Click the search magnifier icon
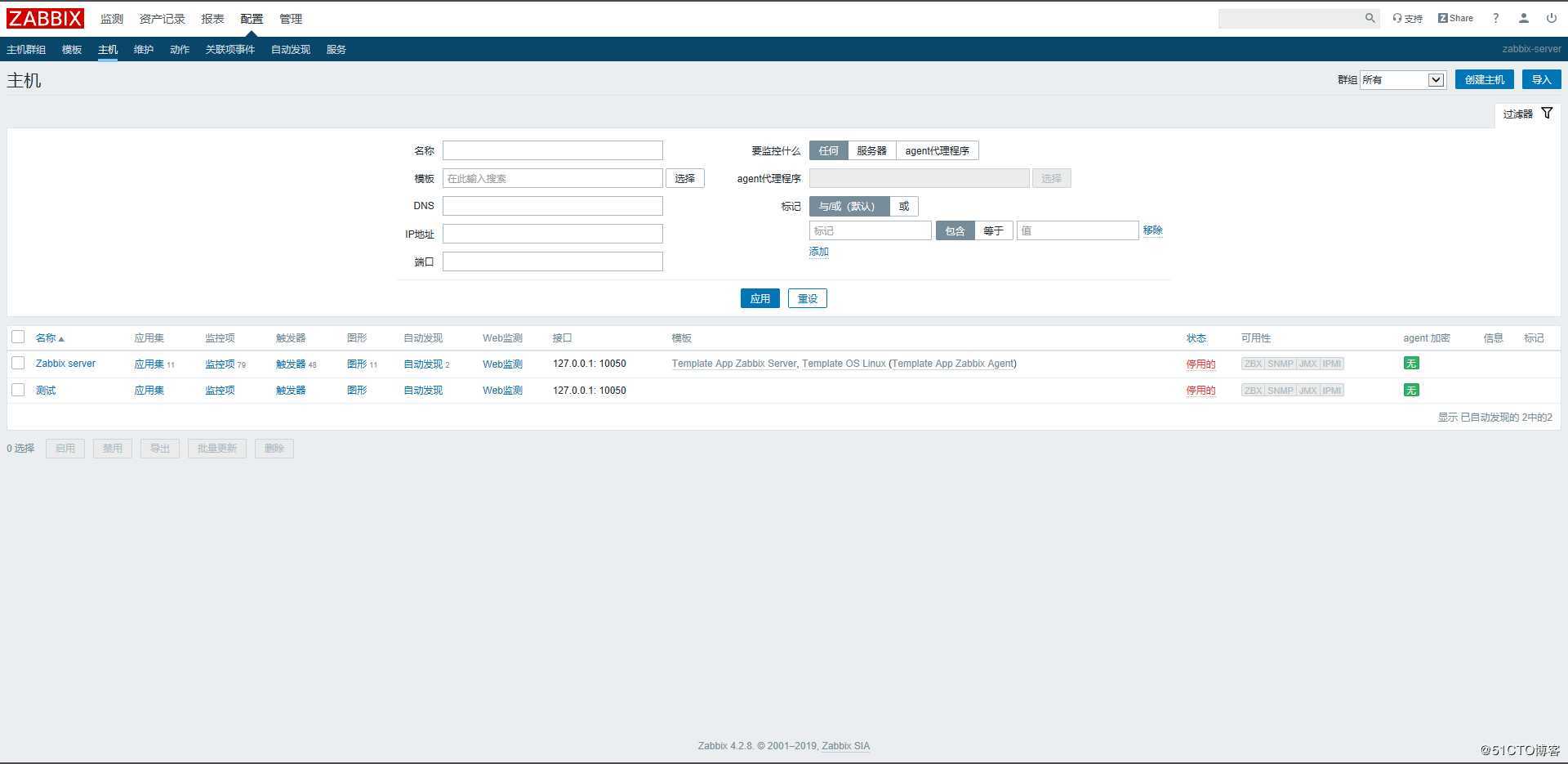 pos(1370,18)
